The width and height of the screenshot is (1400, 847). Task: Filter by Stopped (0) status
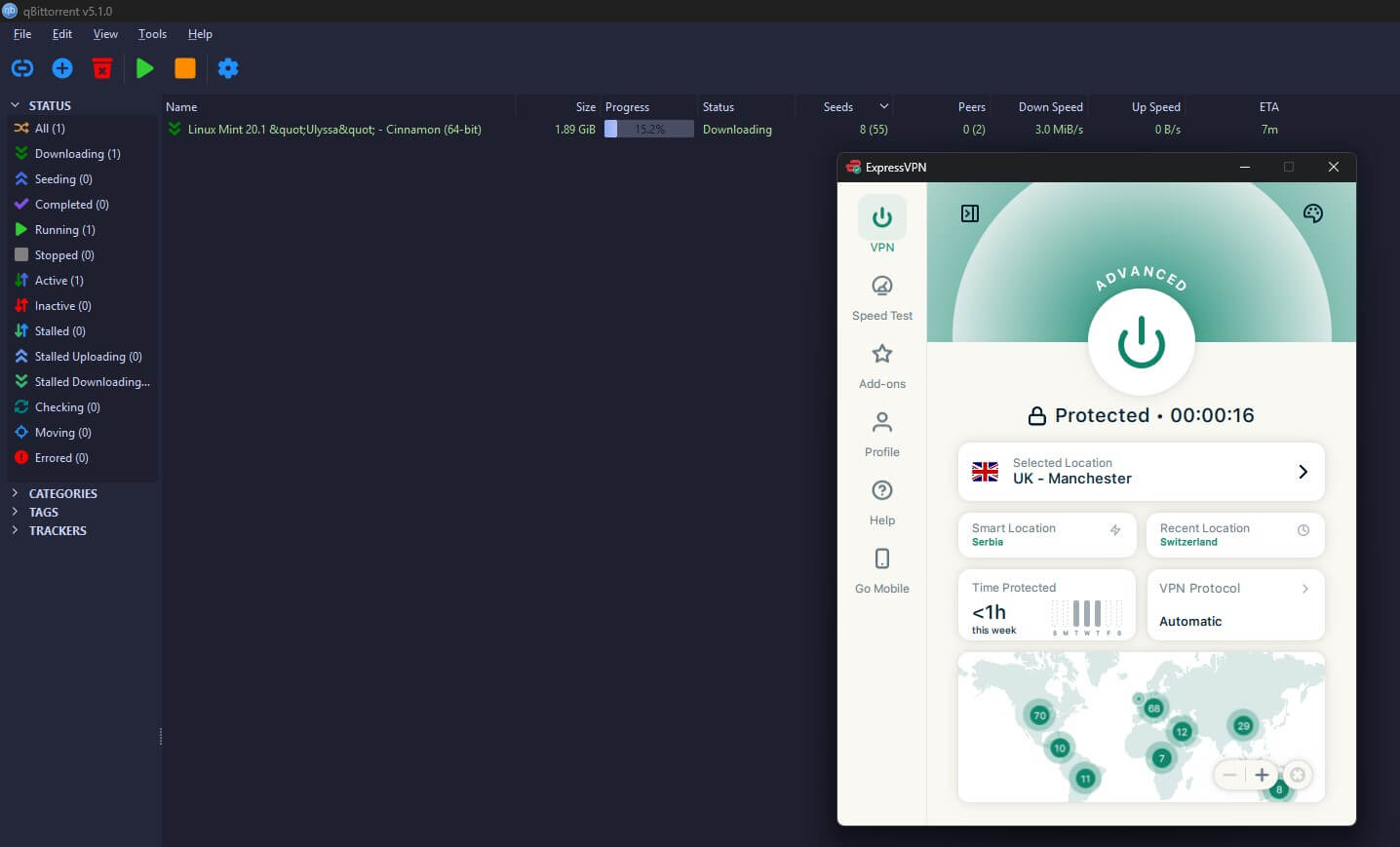tap(80, 255)
